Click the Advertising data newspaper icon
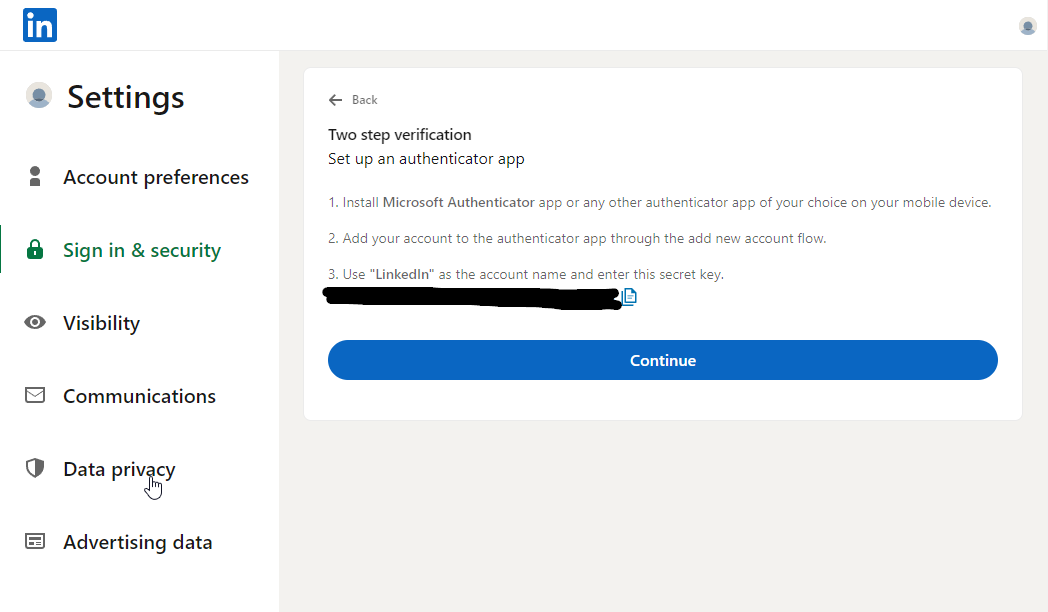1048x612 pixels. [x=35, y=541]
